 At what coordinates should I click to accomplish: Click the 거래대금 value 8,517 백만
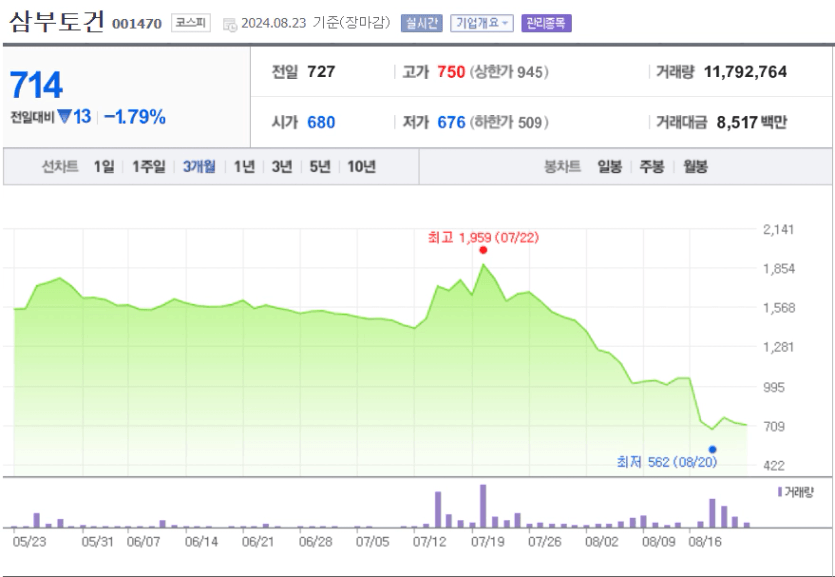click(x=751, y=122)
